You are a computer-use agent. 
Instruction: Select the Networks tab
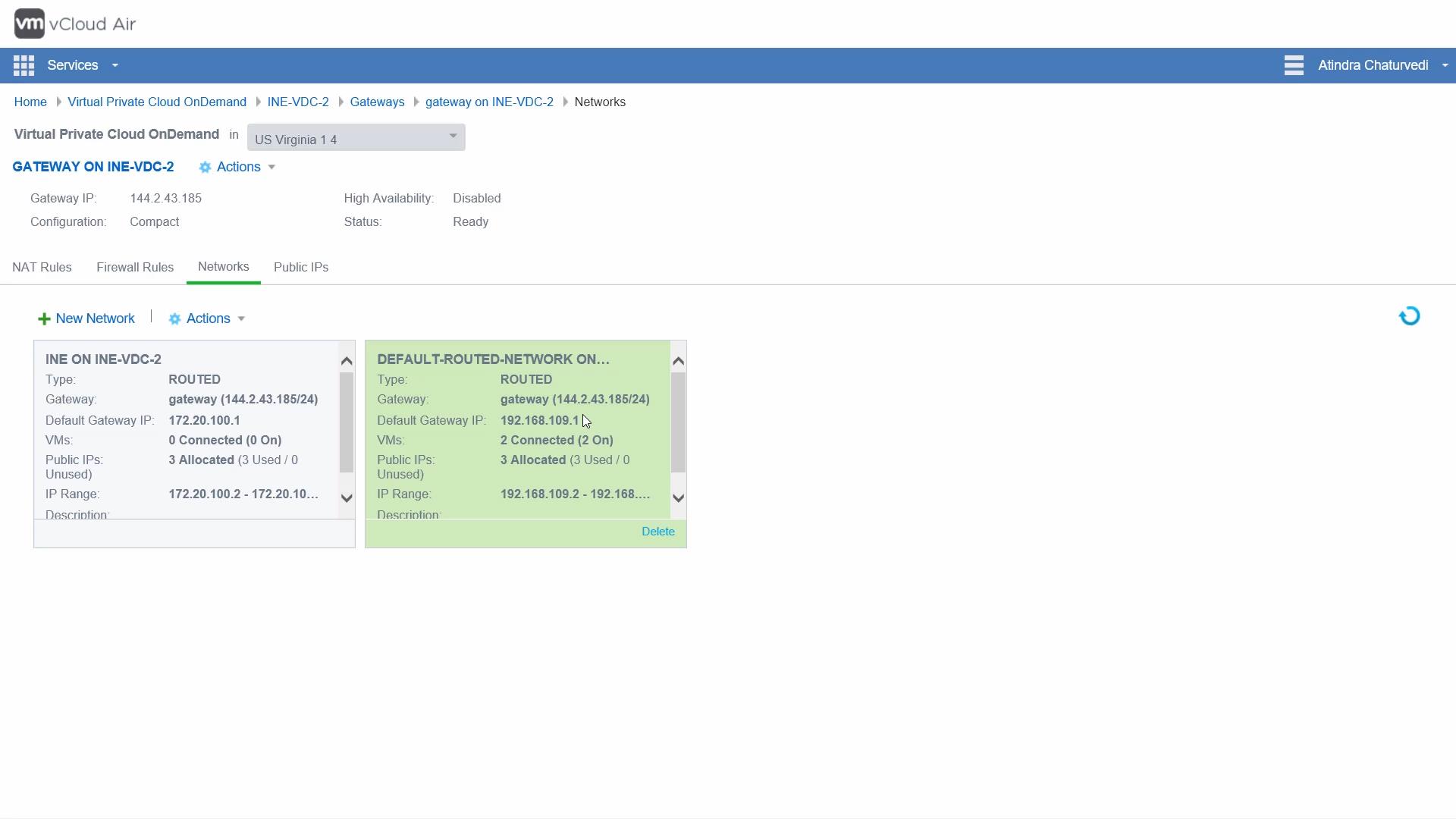[x=223, y=267]
